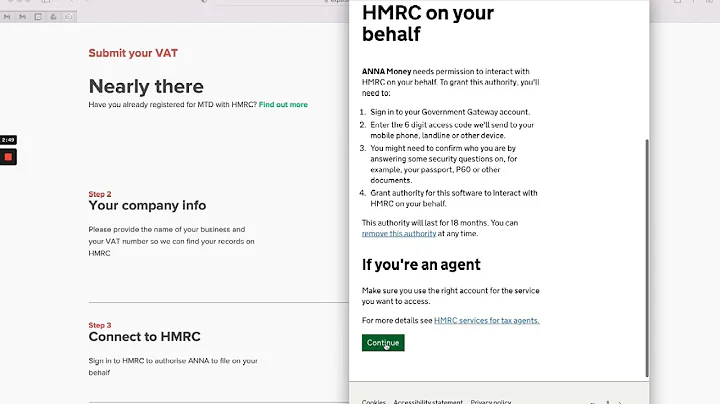This screenshot has height=404, width=720.
Task: Click 'Please provide the name of your business' text
Action: tap(171, 241)
